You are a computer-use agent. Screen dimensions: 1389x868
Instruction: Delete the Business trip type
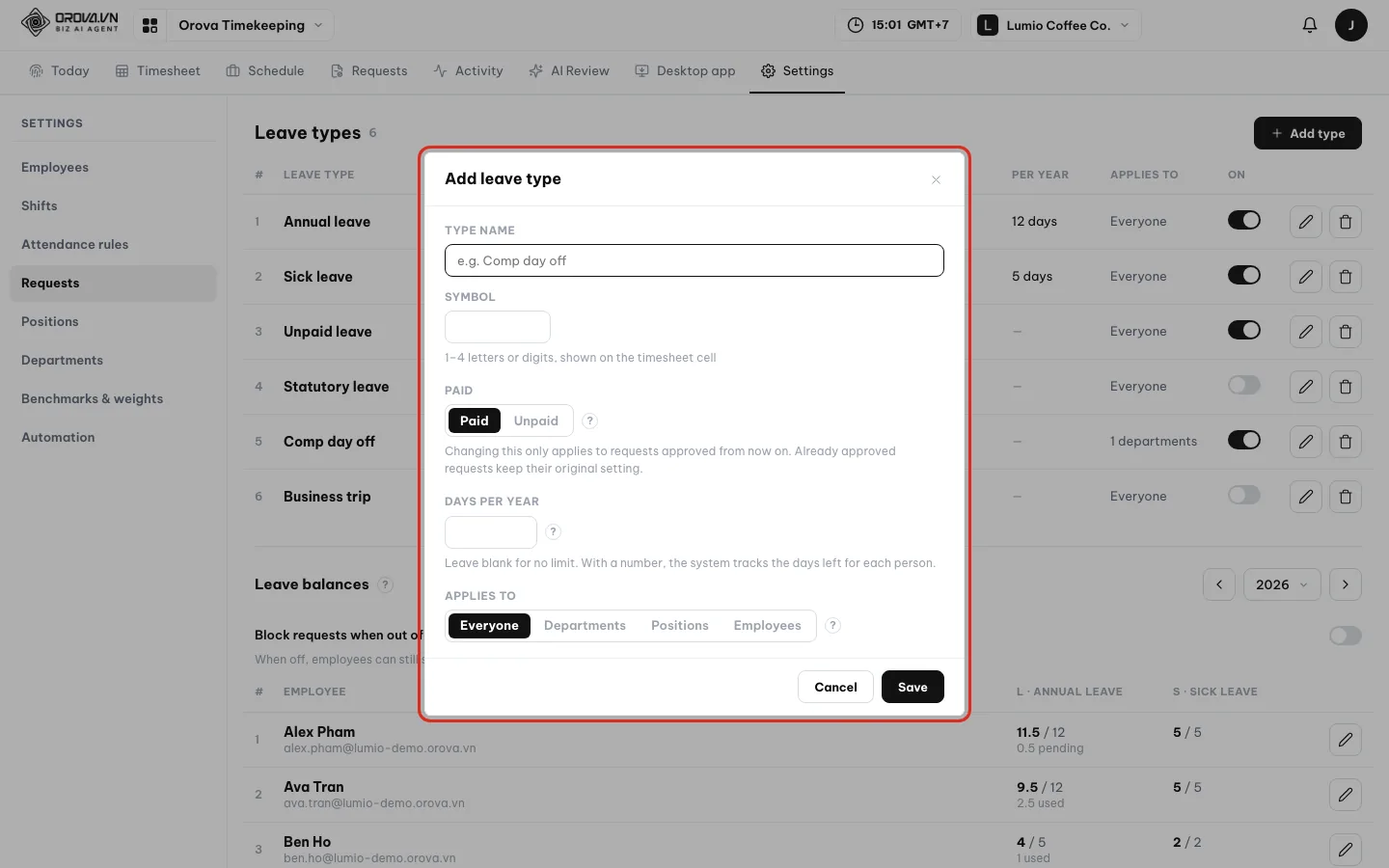coord(1345,497)
